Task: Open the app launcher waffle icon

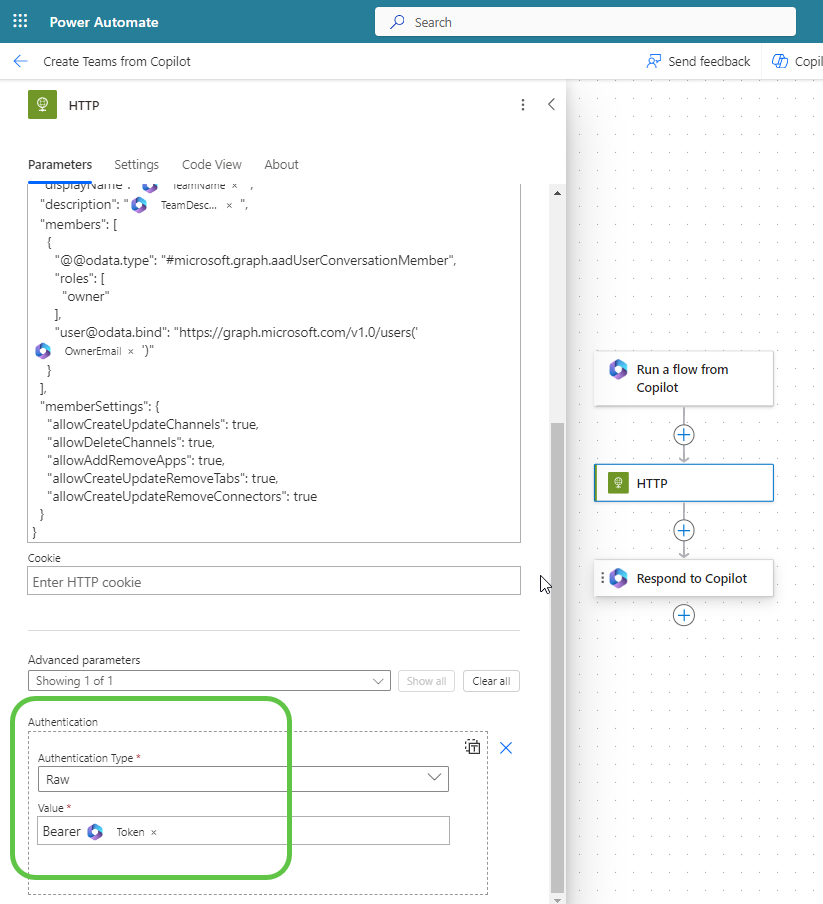Action: 20,21
